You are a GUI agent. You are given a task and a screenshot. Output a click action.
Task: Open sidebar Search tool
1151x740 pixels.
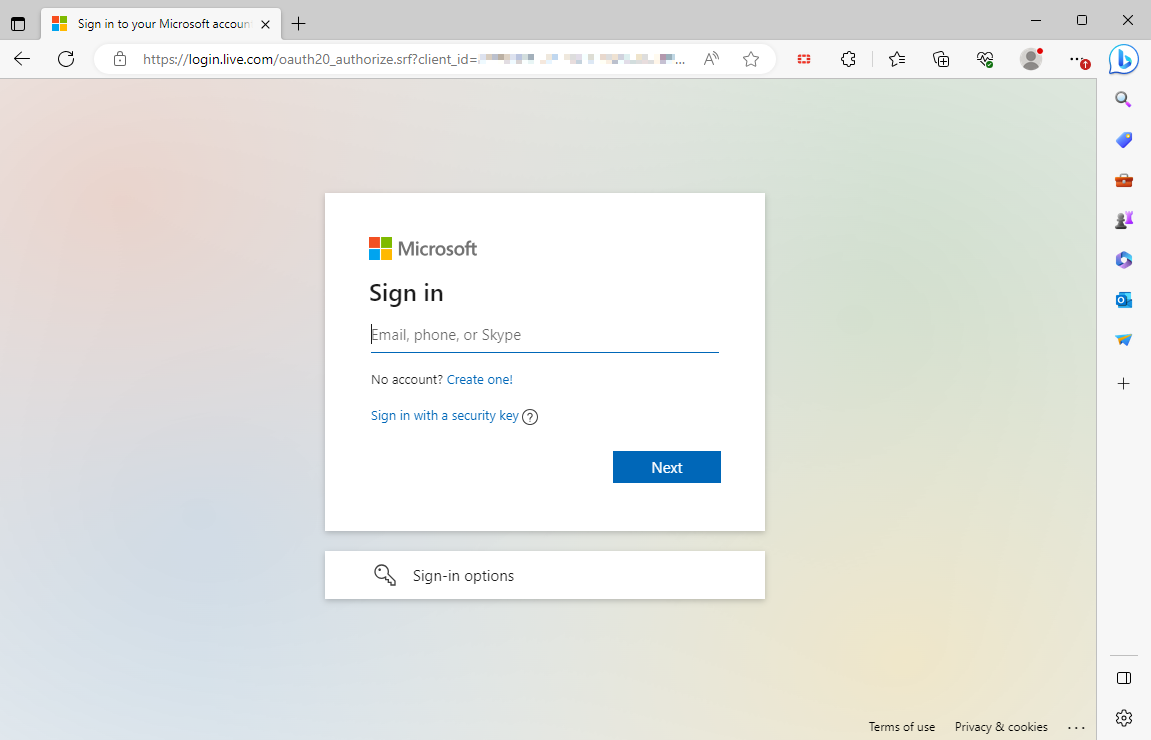(1123, 99)
